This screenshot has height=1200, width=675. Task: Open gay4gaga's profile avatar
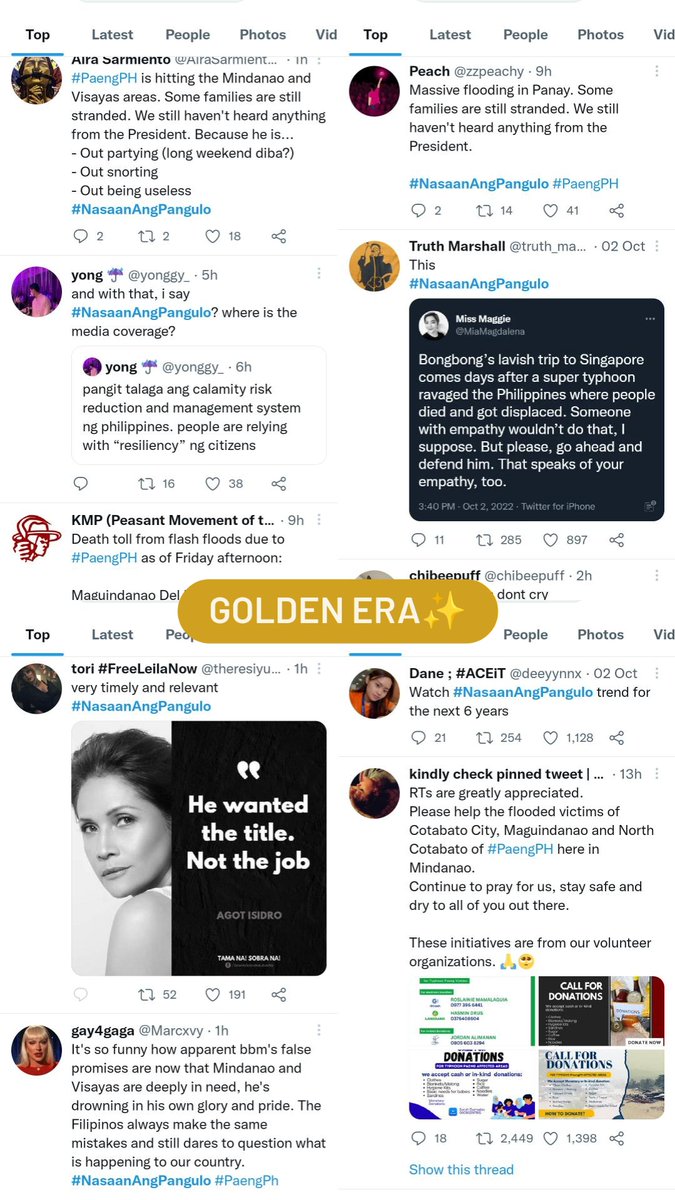(x=37, y=1049)
